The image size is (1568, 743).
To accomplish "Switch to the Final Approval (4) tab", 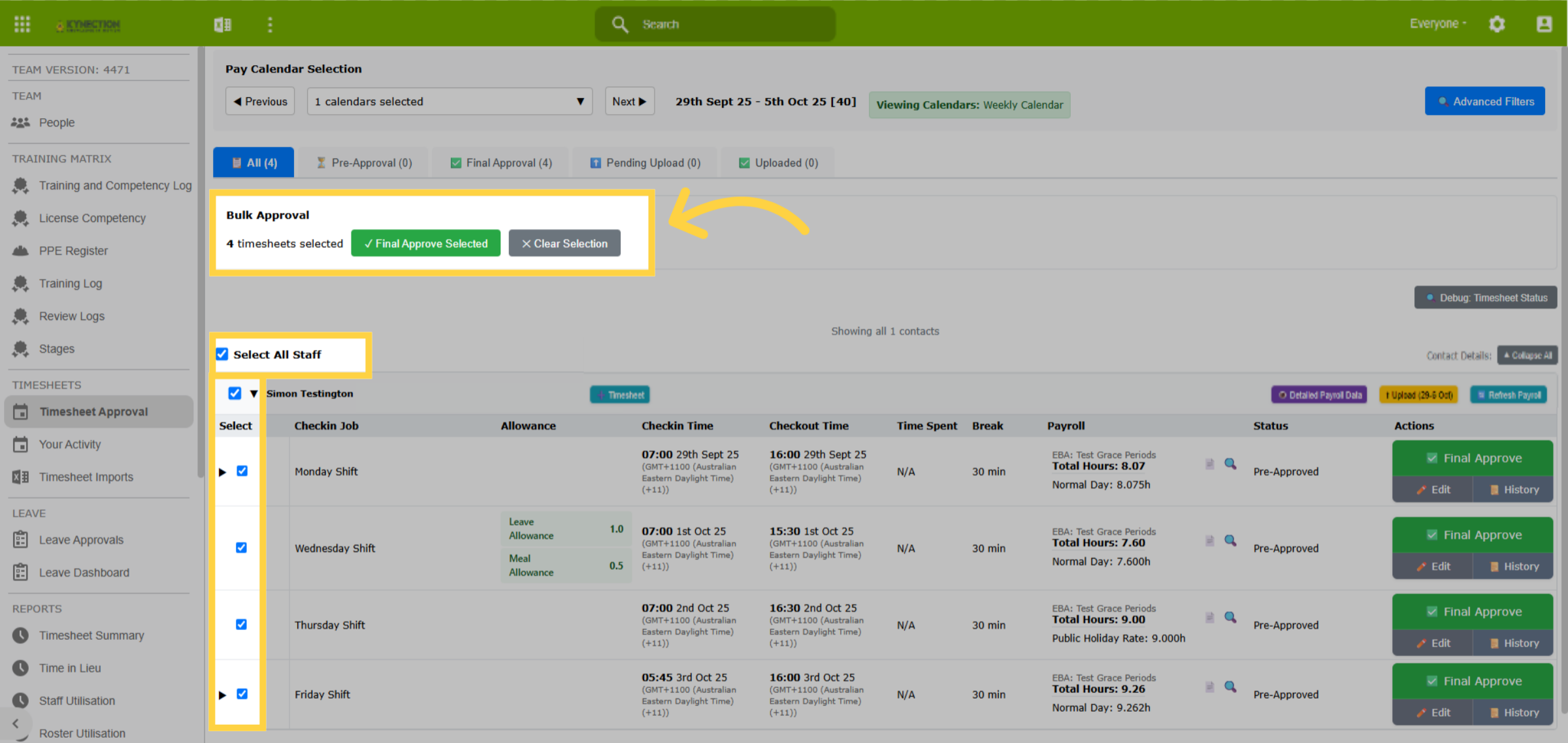I will [500, 163].
